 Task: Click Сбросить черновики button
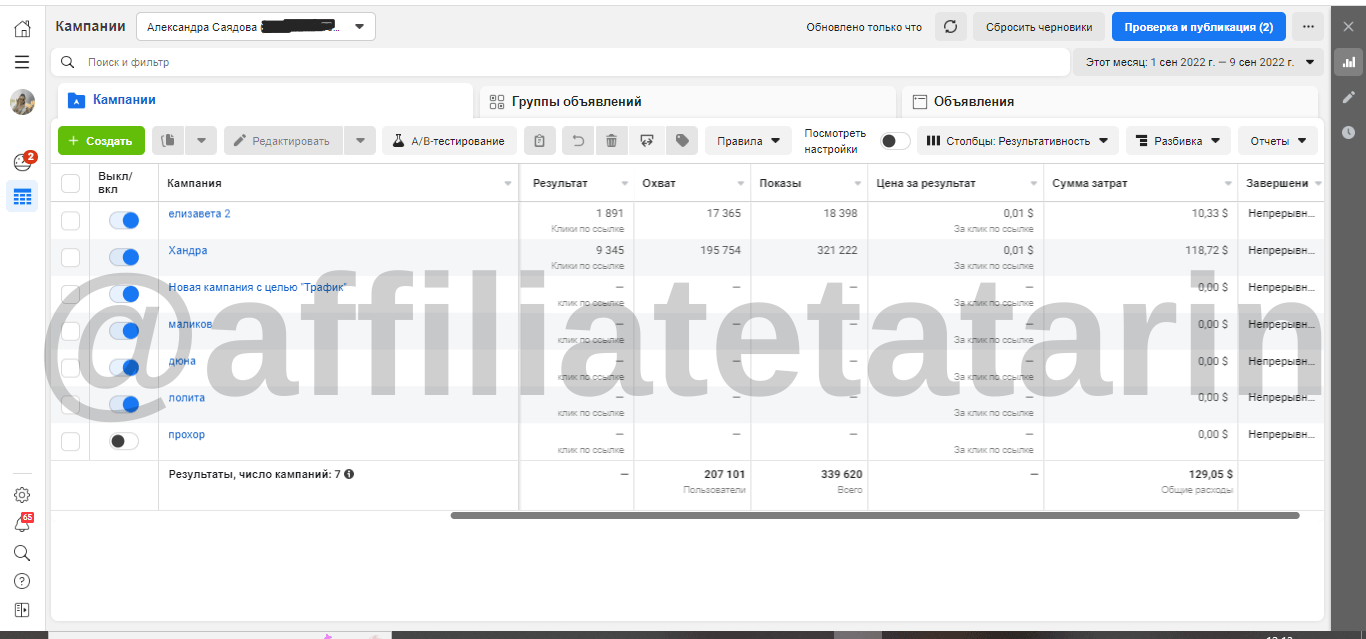1039,27
